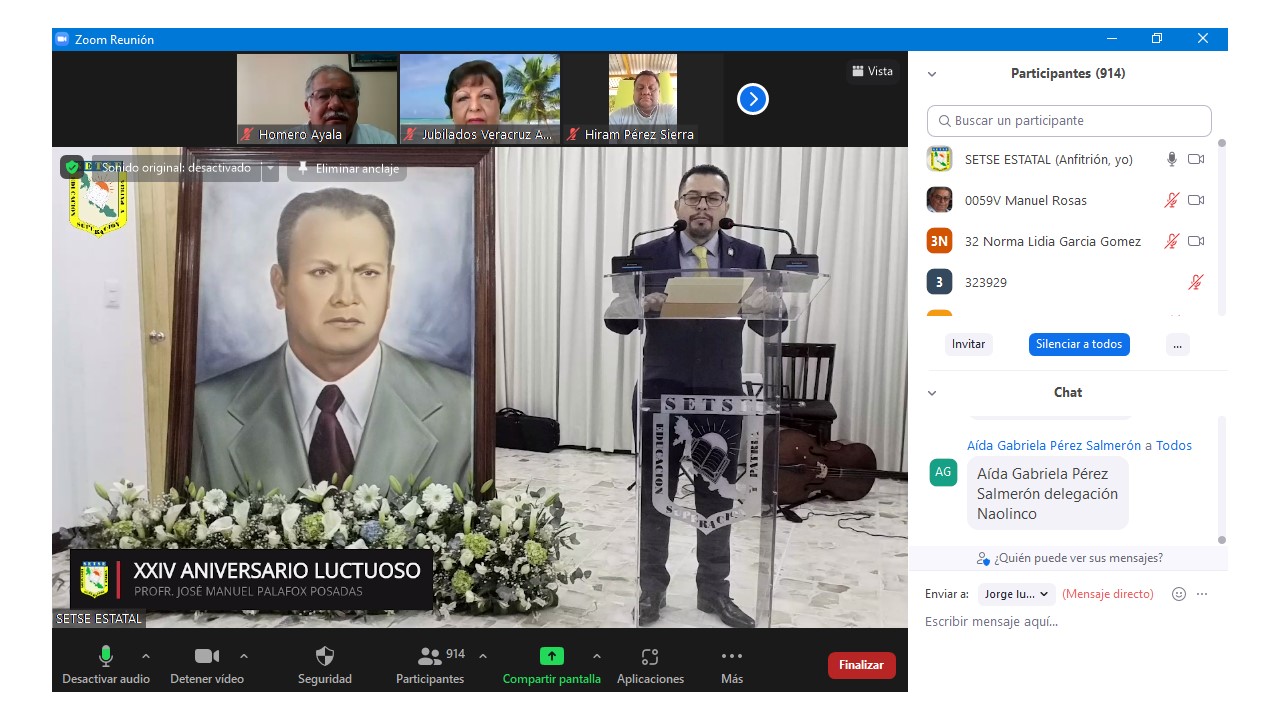The image size is (1280, 720).
Task: Click the Desactivar audio label
Action: tap(106, 679)
